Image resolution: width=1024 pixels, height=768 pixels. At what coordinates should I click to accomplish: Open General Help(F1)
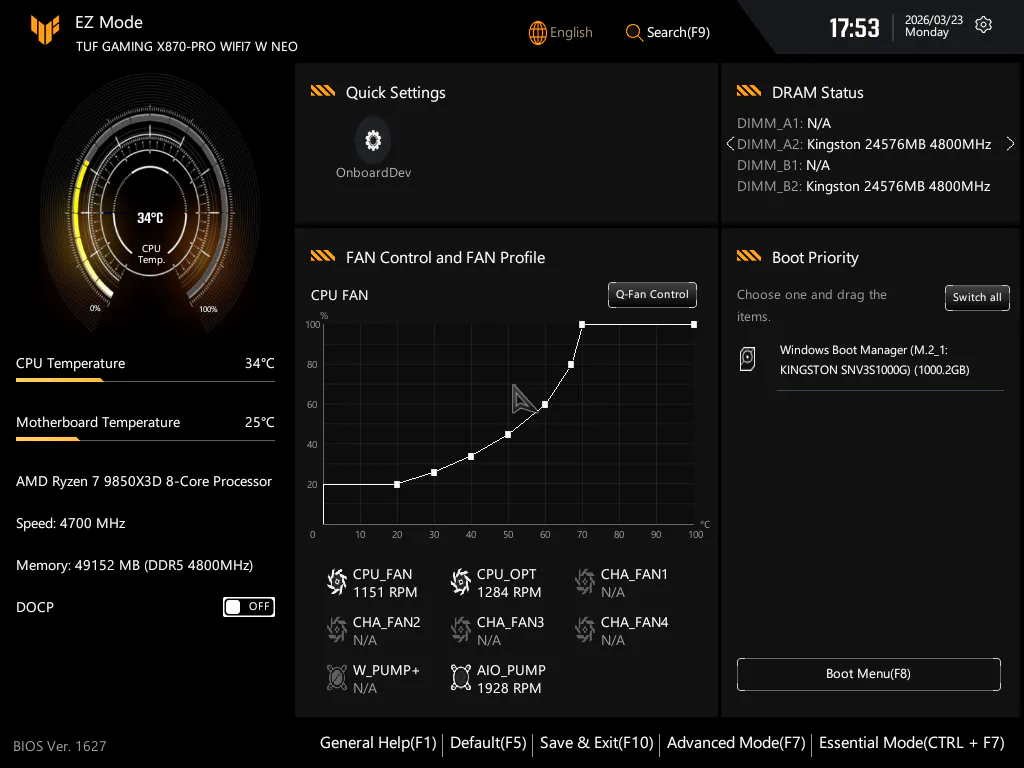coord(377,743)
